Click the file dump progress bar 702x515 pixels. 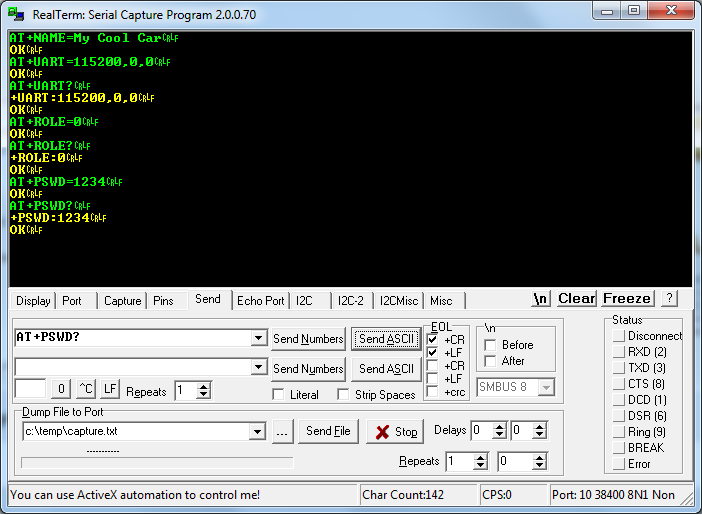point(157,462)
